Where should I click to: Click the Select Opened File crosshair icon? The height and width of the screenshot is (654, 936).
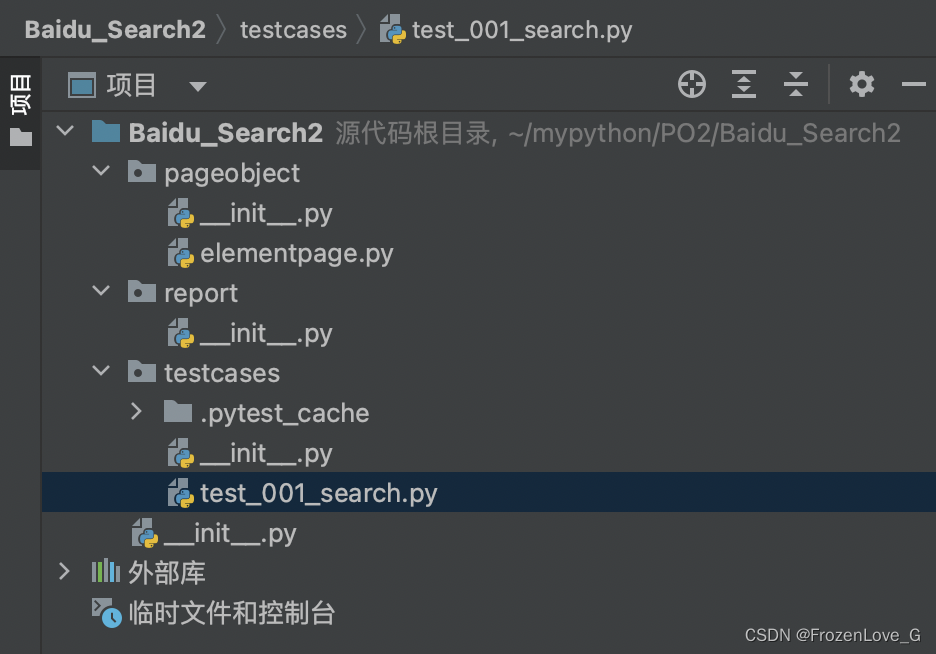[x=692, y=85]
